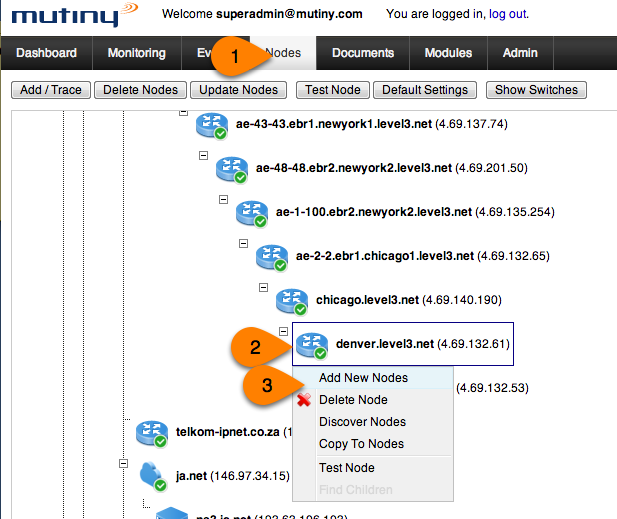
Task: Select ae-2-2.ebr1.chicago1.level3.net node label
Action: point(423,257)
